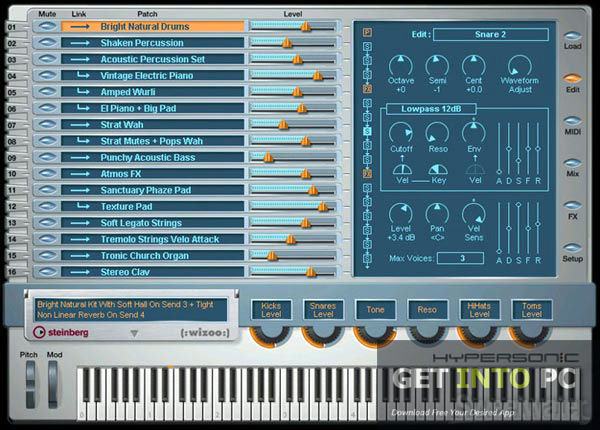Select the Atmos FX patch
Screen dimensions: 600x430
pos(153,174)
